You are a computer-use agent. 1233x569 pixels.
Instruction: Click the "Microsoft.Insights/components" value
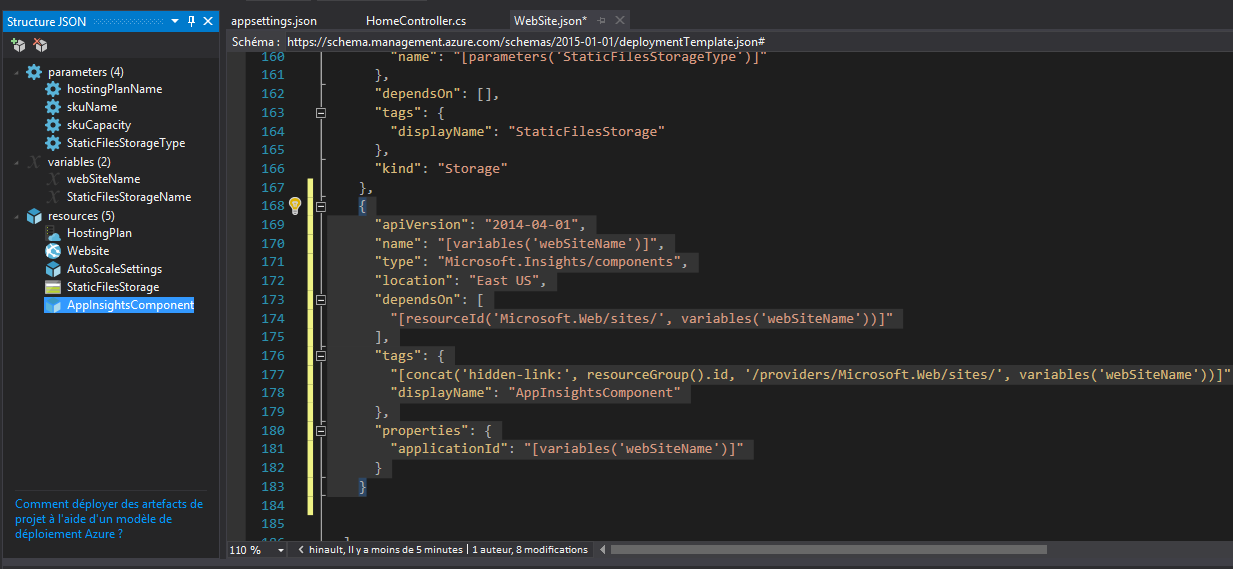tap(561, 262)
